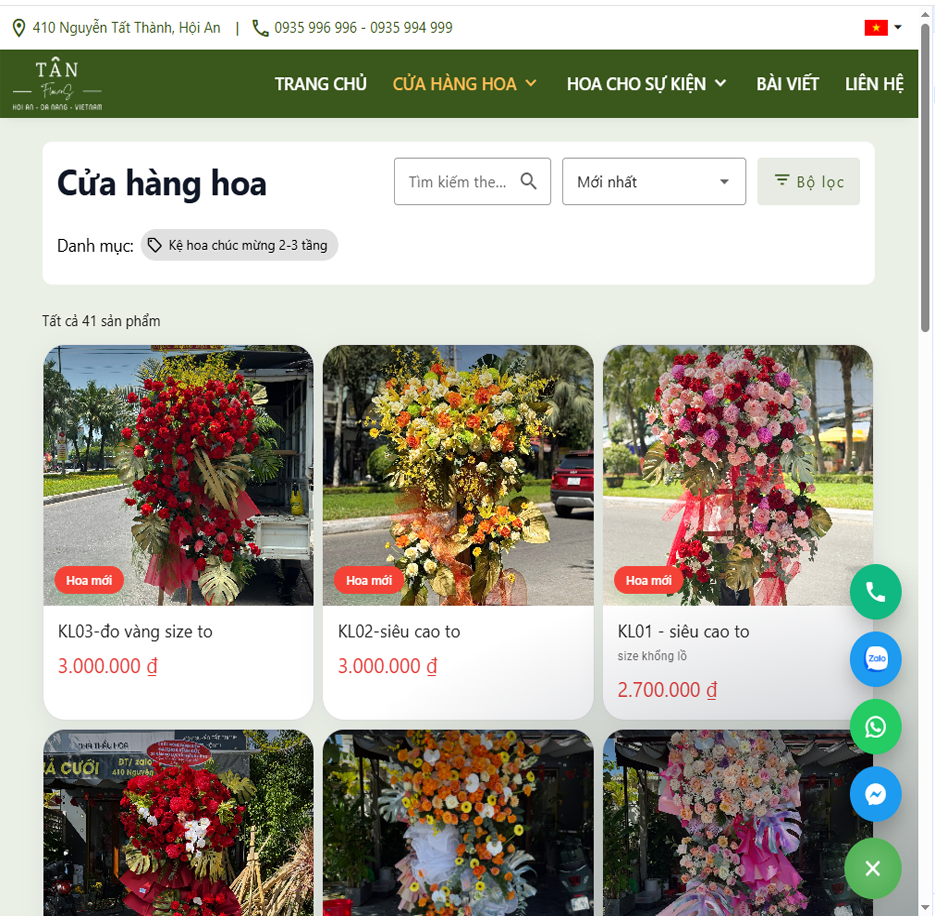Image resolution: width=935 pixels, height=916 pixels.
Task: Click the location pin icon by address
Action: point(18,28)
